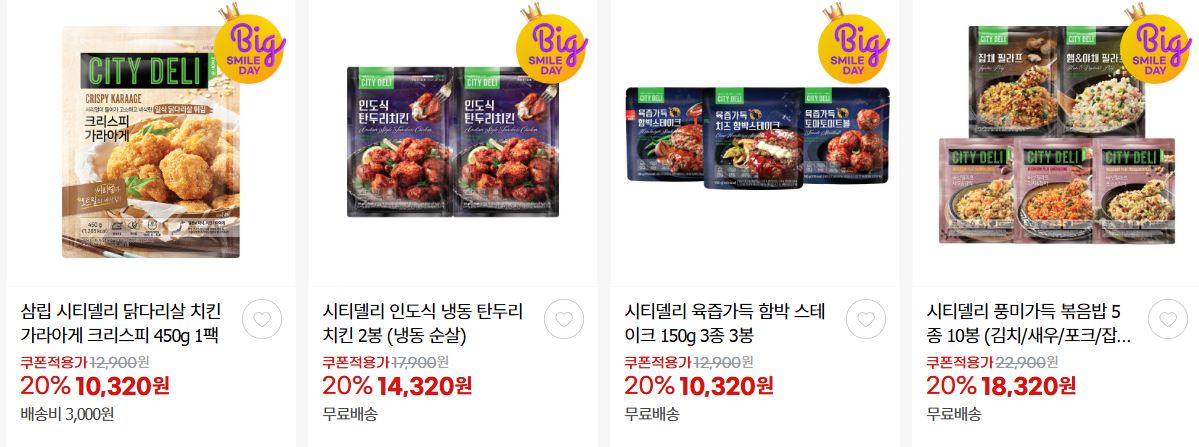Open the 인도식 탄두리치킨 two-pack image
The height and width of the screenshot is (447, 1199).
click(x=453, y=141)
